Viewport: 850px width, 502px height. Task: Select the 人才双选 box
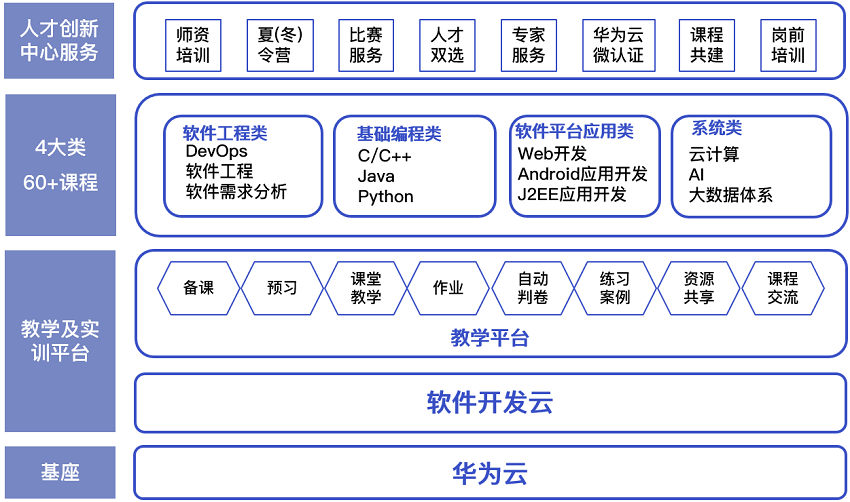[x=447, y=46]
